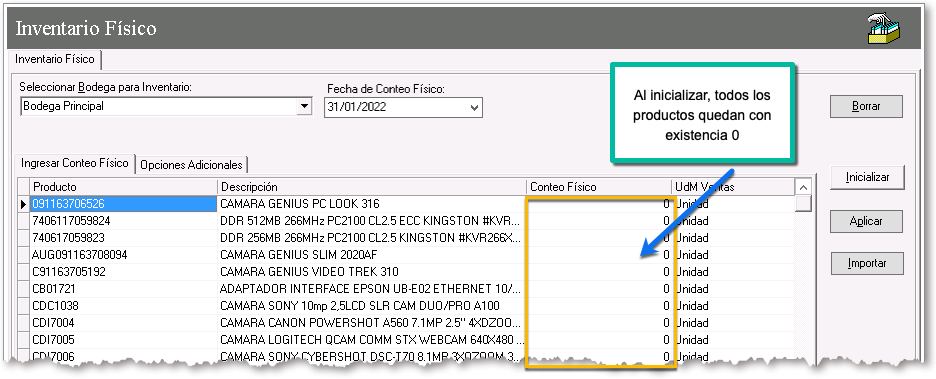Click the Descripción column header
The height and width of the screenshot is (379, 936).
tap(372, 187)
